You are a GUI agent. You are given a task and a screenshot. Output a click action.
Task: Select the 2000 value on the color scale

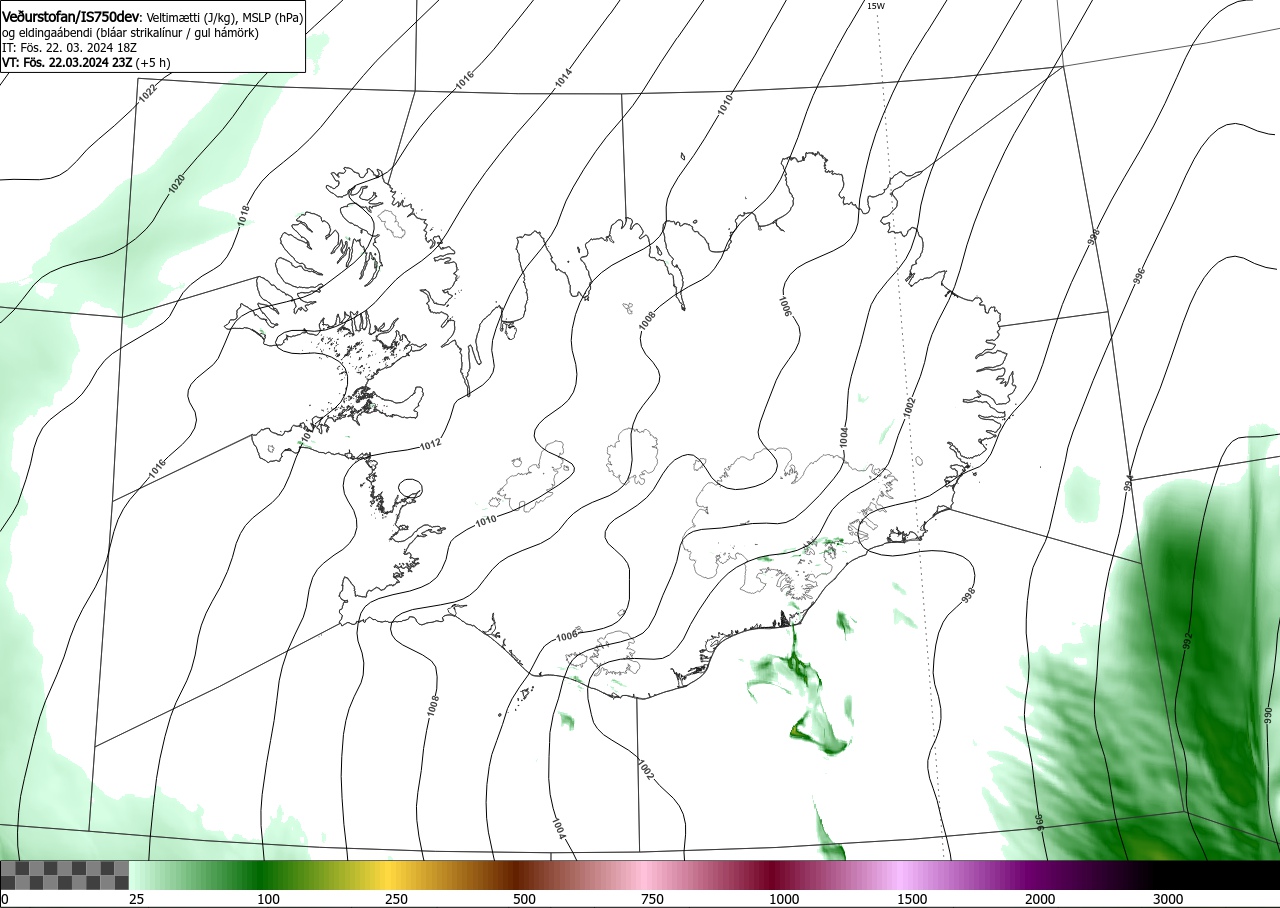(x=1040, y=899)
